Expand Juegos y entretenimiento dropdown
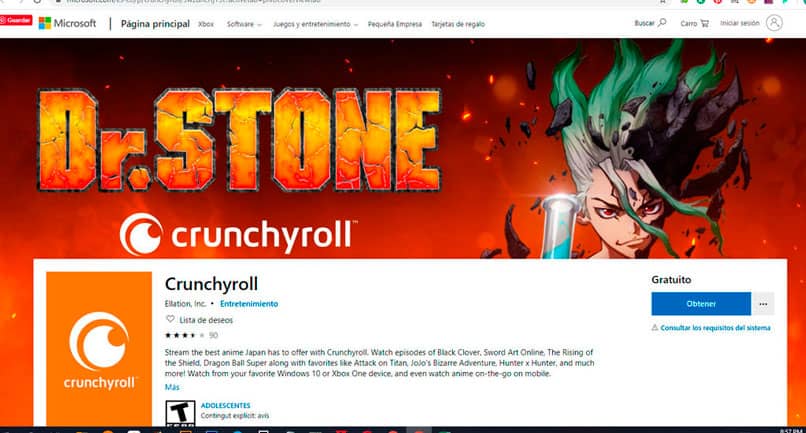 (315, 24)
